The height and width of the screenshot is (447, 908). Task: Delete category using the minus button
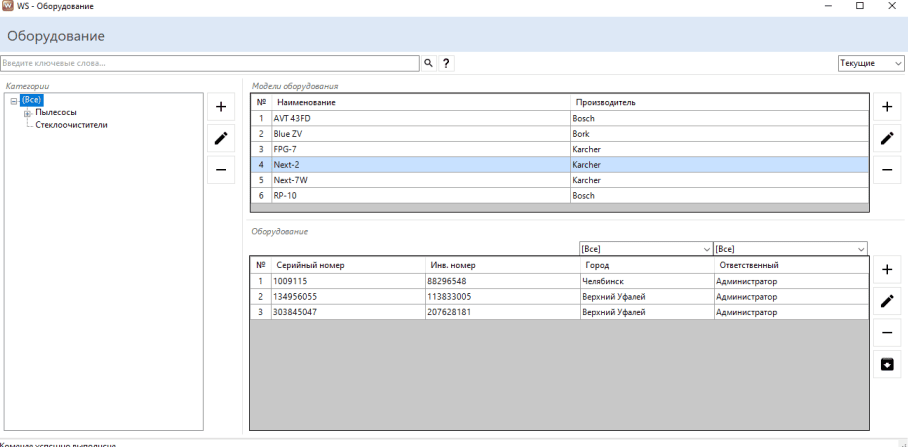[221, 170]
